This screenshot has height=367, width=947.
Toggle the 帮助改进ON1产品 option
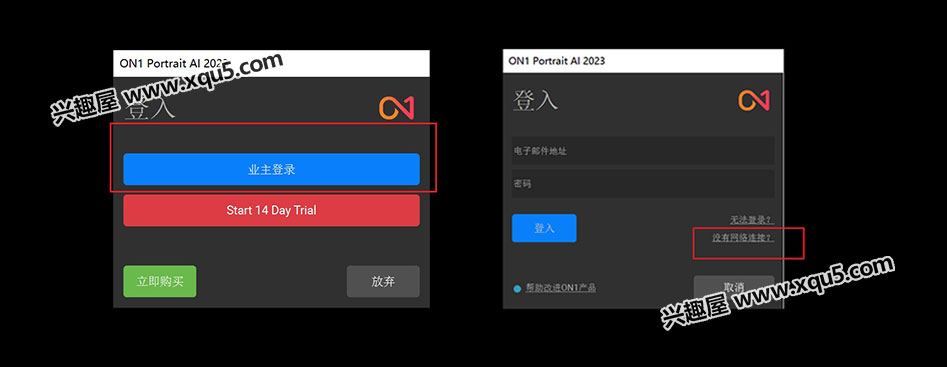pos(517,289)
